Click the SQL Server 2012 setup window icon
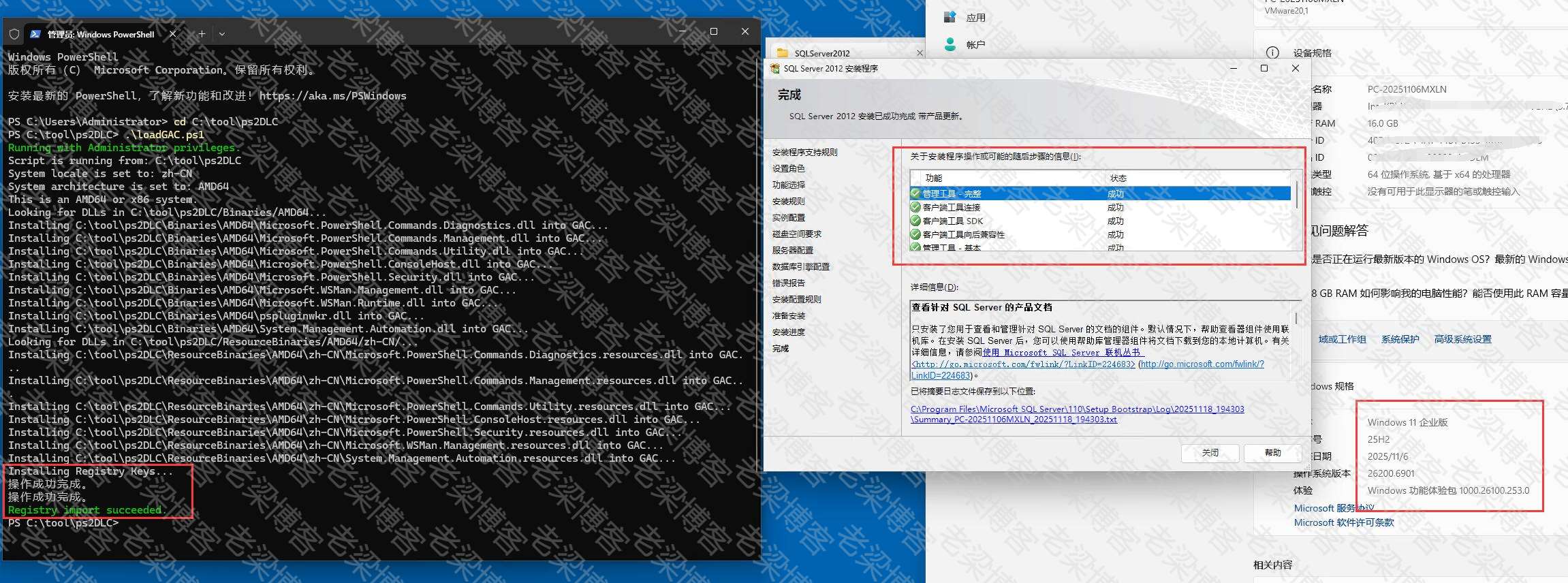1568x583 pixels. [775, 69]
